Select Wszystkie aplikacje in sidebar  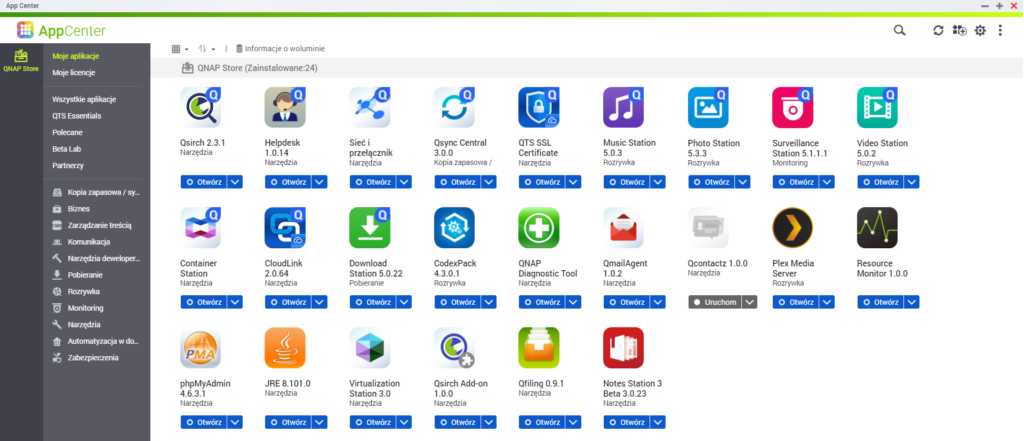click(84, 100)
